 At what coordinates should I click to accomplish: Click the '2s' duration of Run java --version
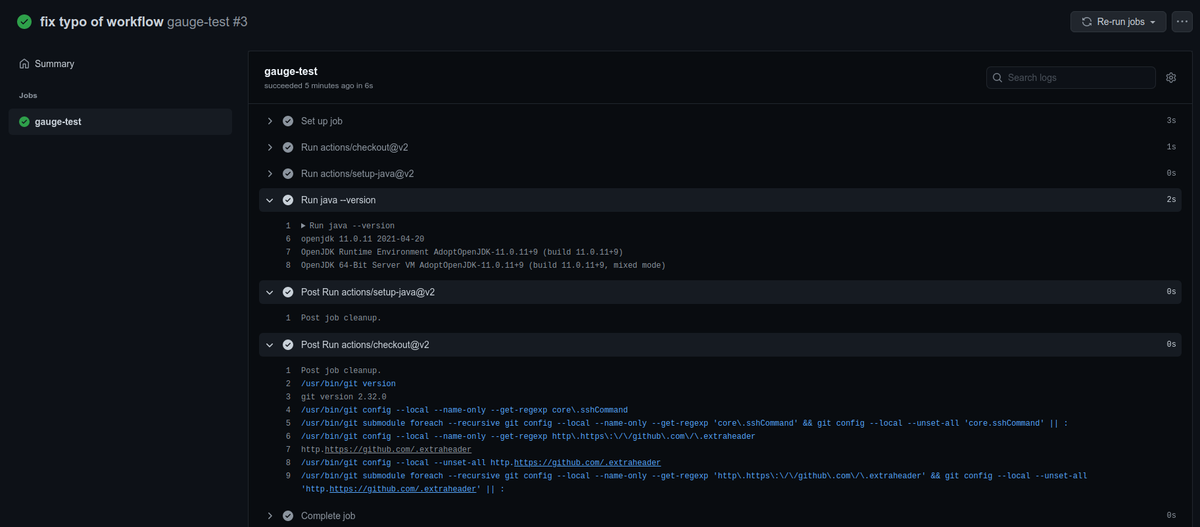click(x=1171, y=200)
